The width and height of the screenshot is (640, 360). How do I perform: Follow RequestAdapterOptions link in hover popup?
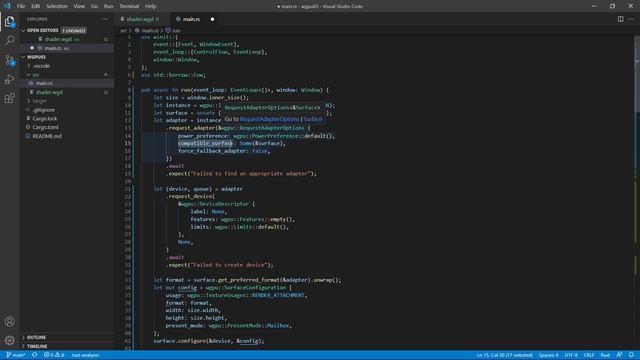(269, 119)
